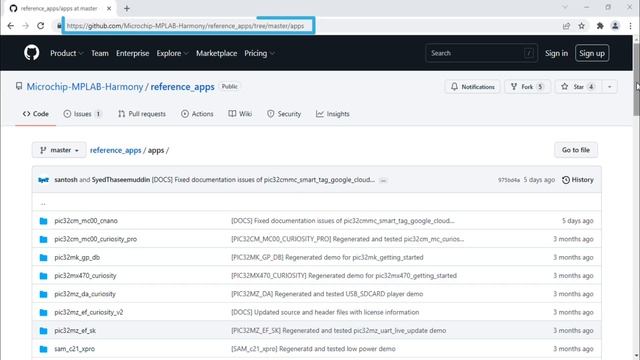
Task: Click the Sign up button
Action: [x=592, y=53]
